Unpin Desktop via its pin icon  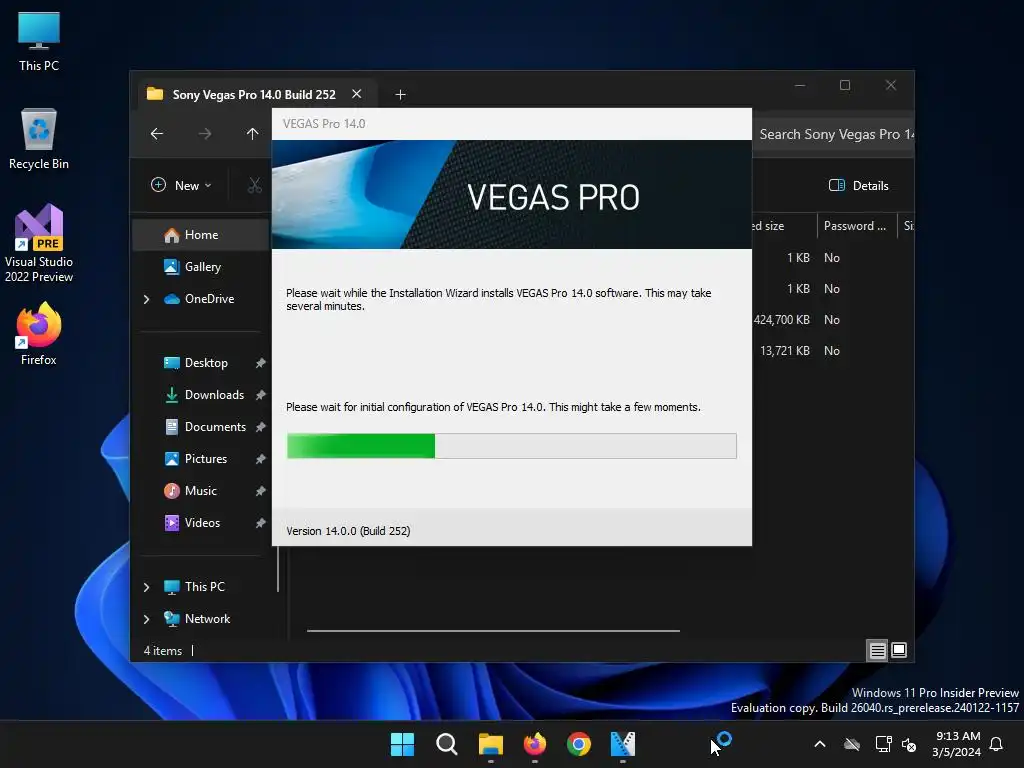pos(261,363)
